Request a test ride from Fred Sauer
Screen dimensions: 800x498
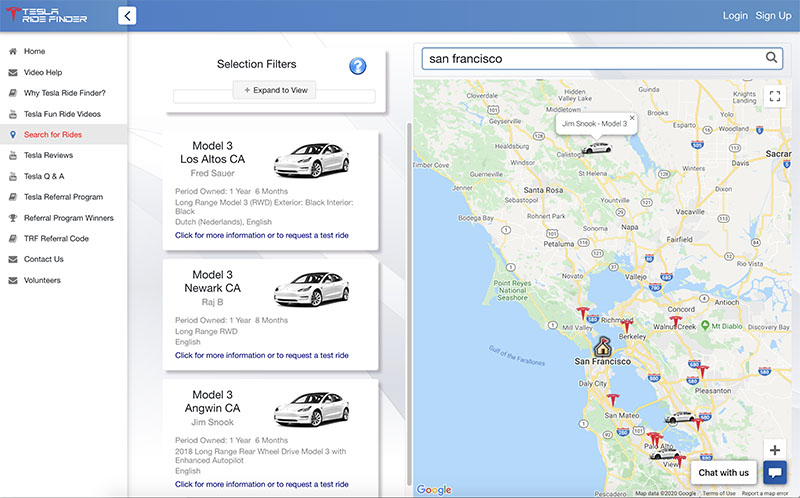click(262, 235)
